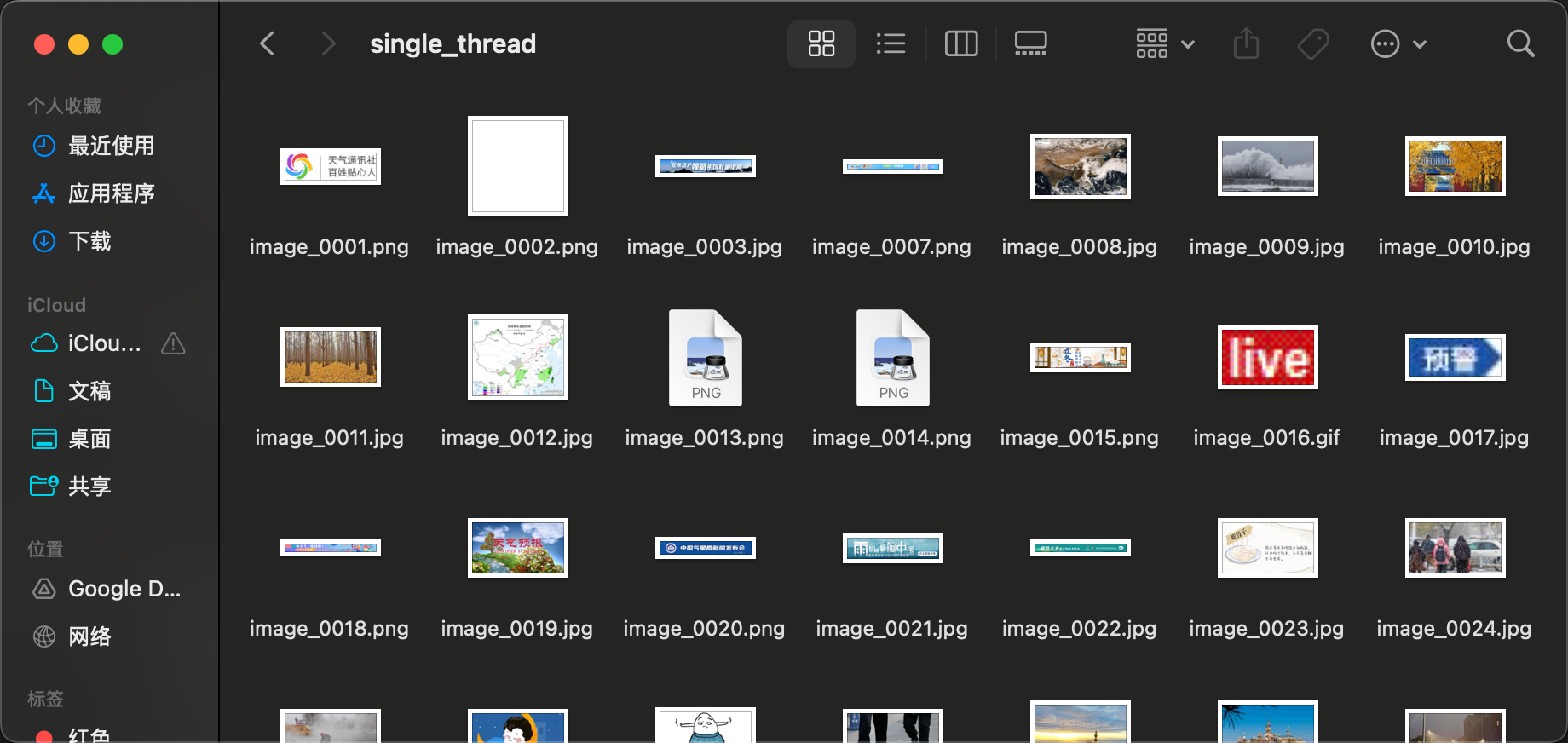The width and height of the screenshot is (1568, 743).
Task: Select the image_0013.png file icon
Action: coord(706,357)
